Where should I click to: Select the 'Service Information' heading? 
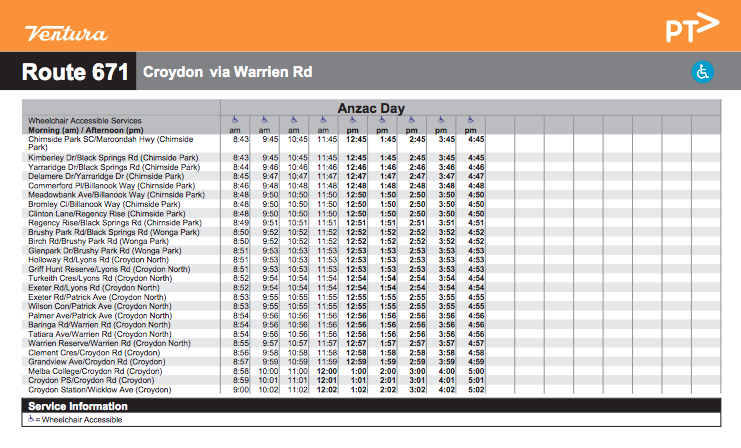pyautogui.click(x=78, y=406)
